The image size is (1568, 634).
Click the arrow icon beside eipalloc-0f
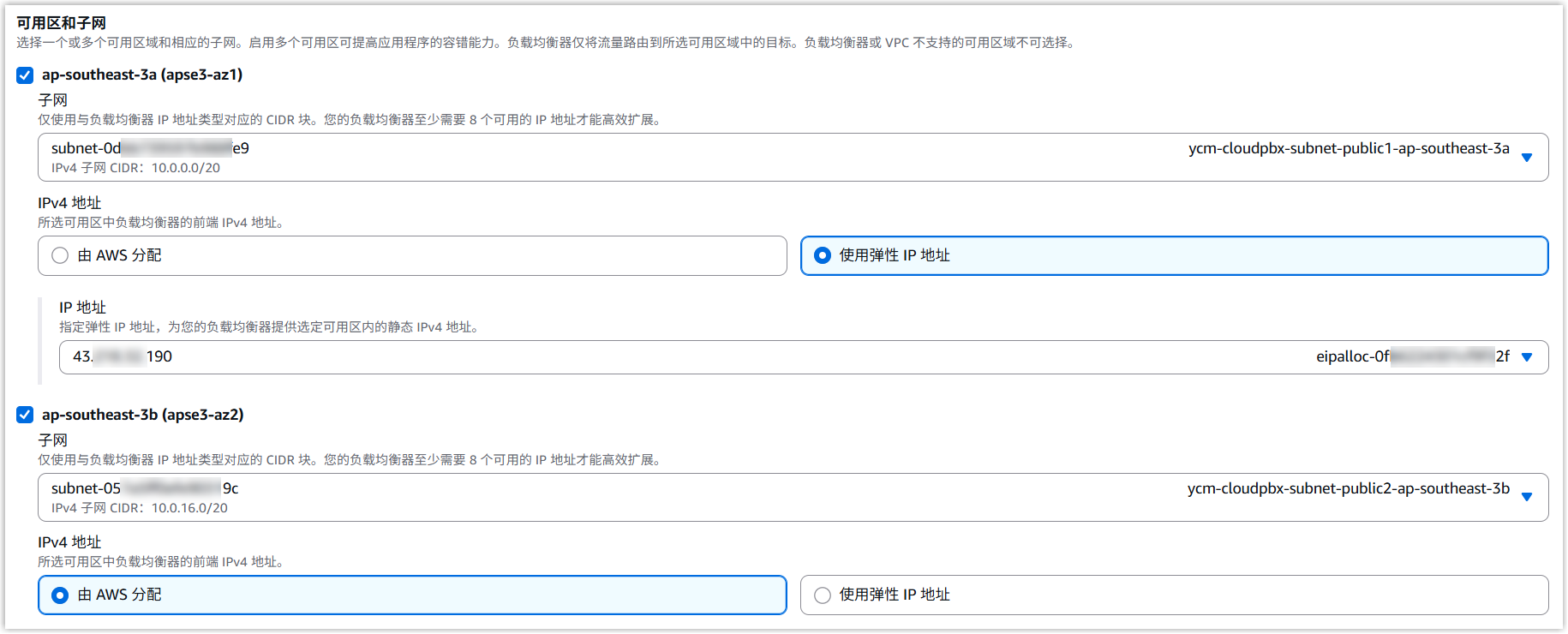1526,357
